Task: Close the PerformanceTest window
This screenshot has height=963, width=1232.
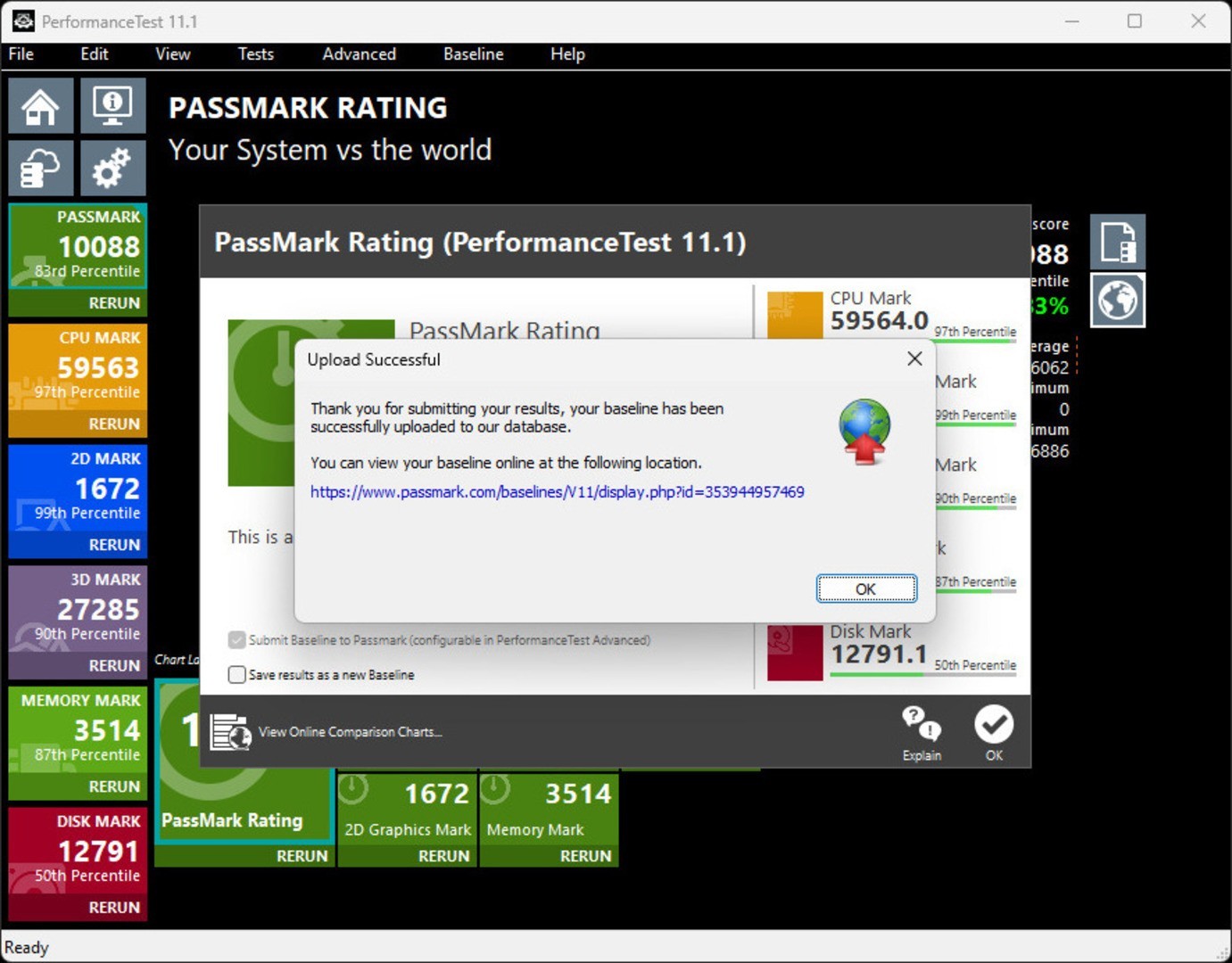Action: pyautogui.click(x=1199, y=21)
